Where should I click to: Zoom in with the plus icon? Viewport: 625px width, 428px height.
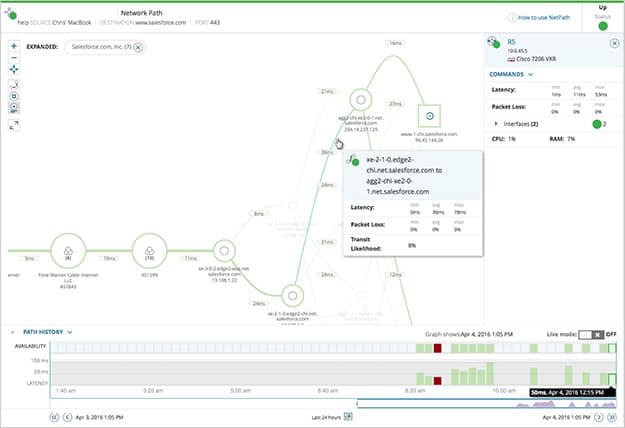(14, 46)
